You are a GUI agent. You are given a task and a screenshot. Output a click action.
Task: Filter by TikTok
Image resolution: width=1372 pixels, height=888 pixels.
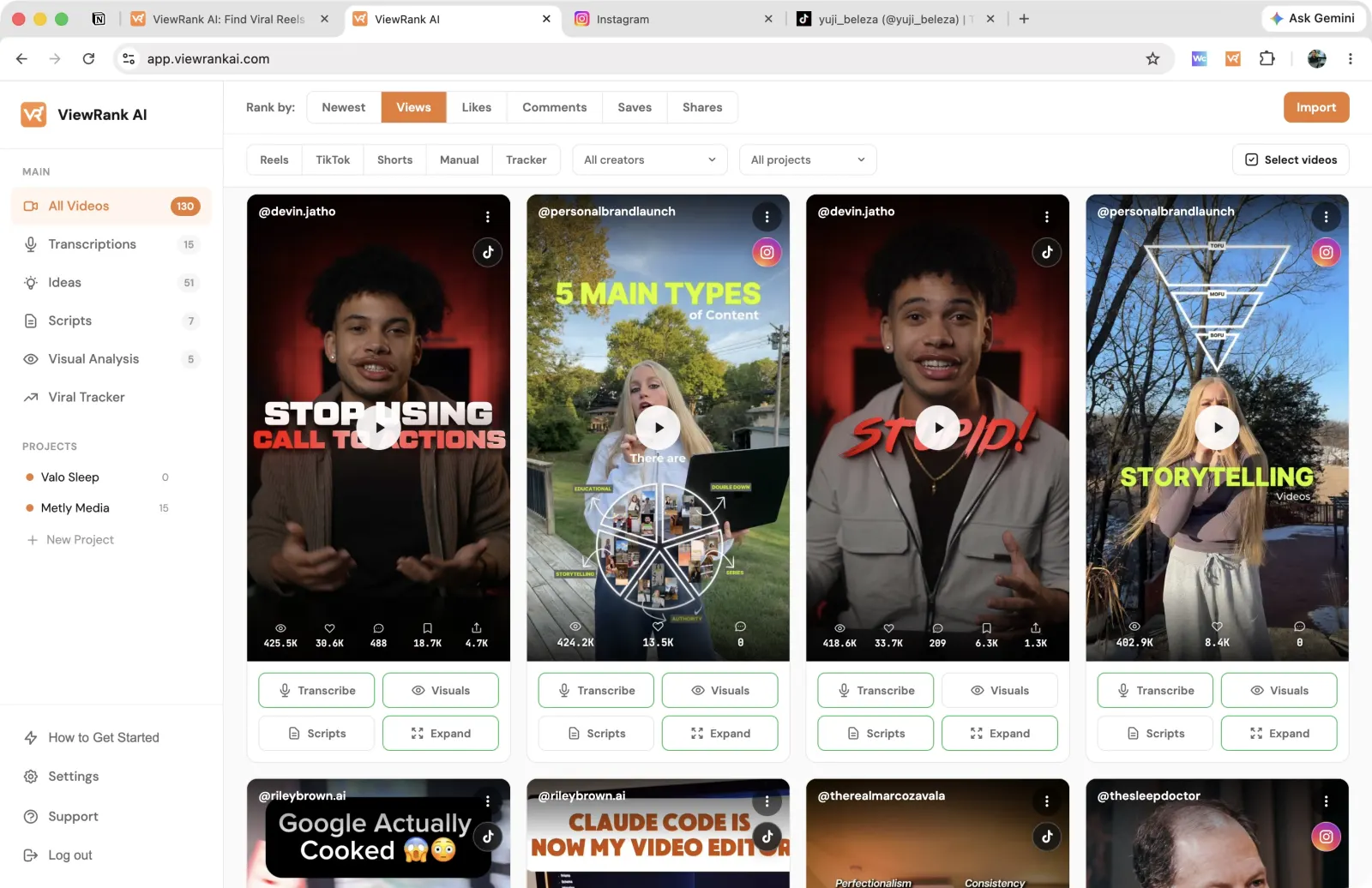point(333,160)
